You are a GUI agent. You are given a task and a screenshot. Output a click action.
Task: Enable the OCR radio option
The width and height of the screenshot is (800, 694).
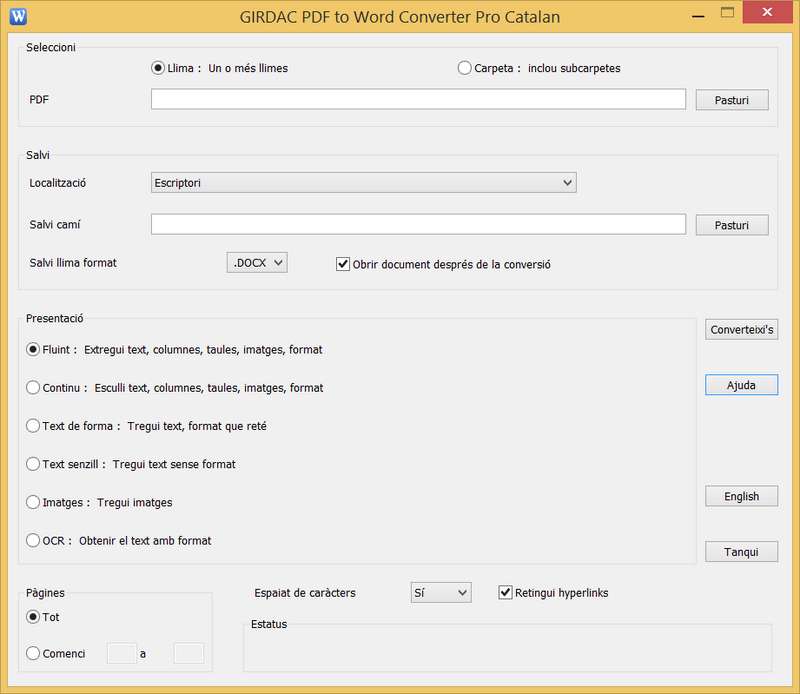point(34,540)
